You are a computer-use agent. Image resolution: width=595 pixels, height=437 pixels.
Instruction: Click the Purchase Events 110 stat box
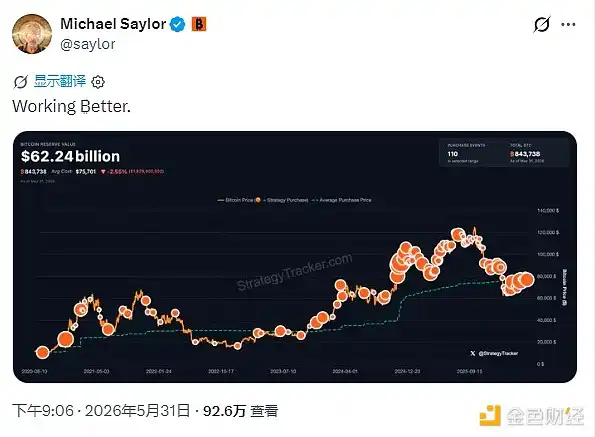466,153
